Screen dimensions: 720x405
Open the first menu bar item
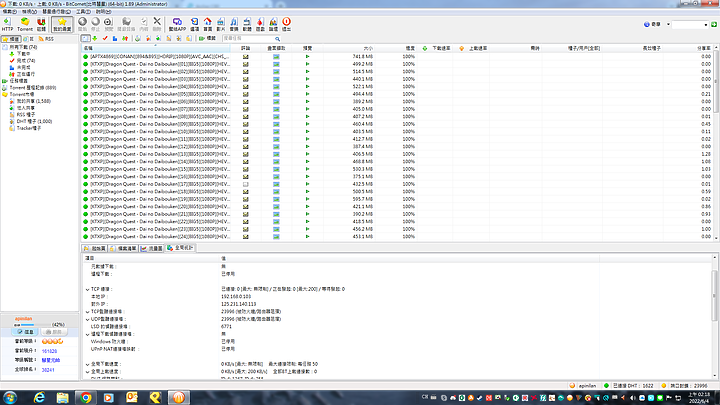click(9, 11)
